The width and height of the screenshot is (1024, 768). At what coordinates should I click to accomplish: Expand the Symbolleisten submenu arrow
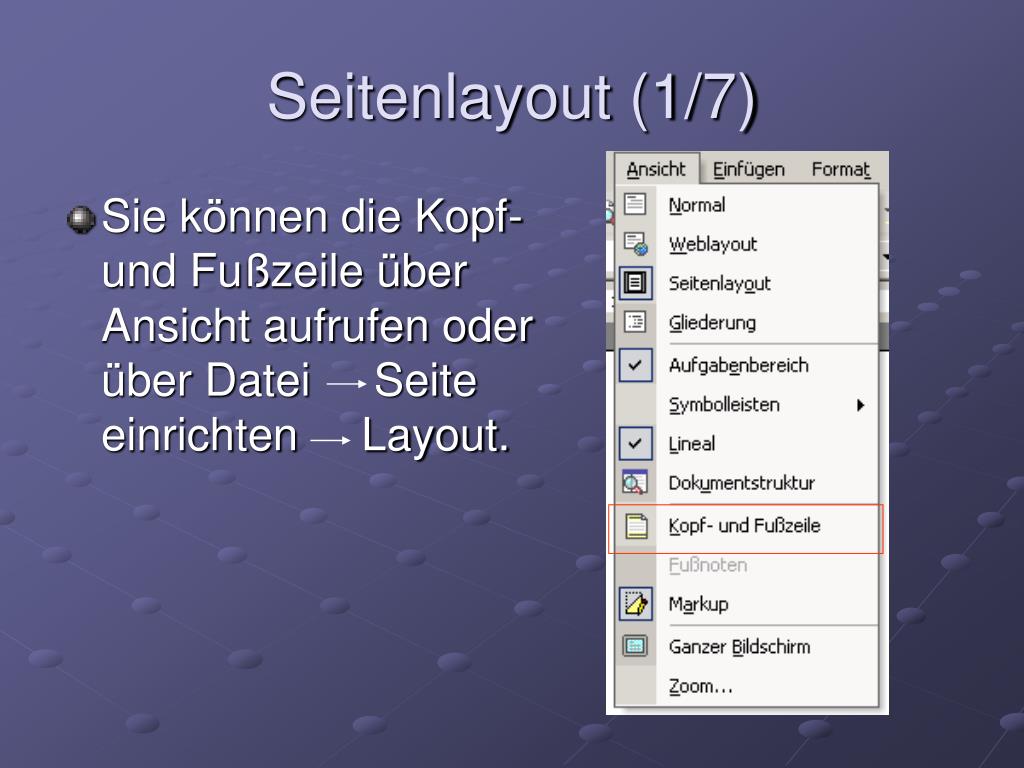861,405
